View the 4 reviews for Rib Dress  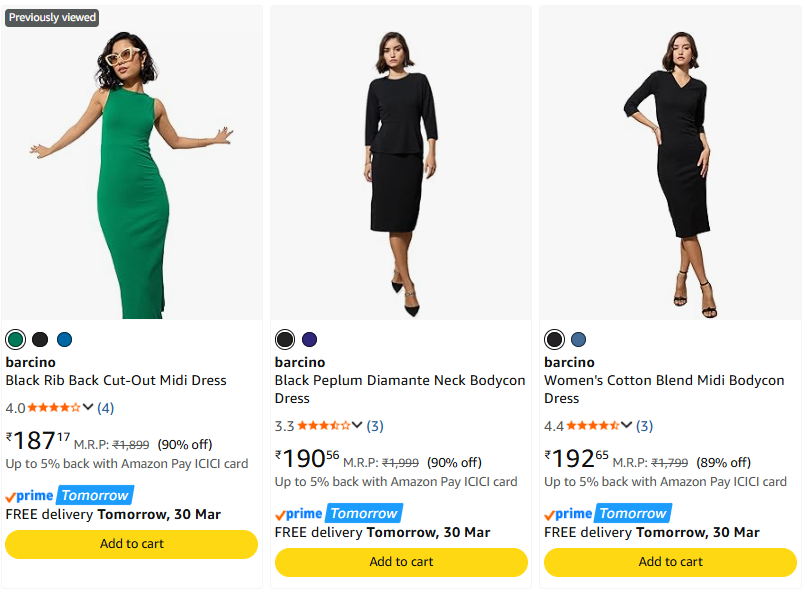pos(105,408)
